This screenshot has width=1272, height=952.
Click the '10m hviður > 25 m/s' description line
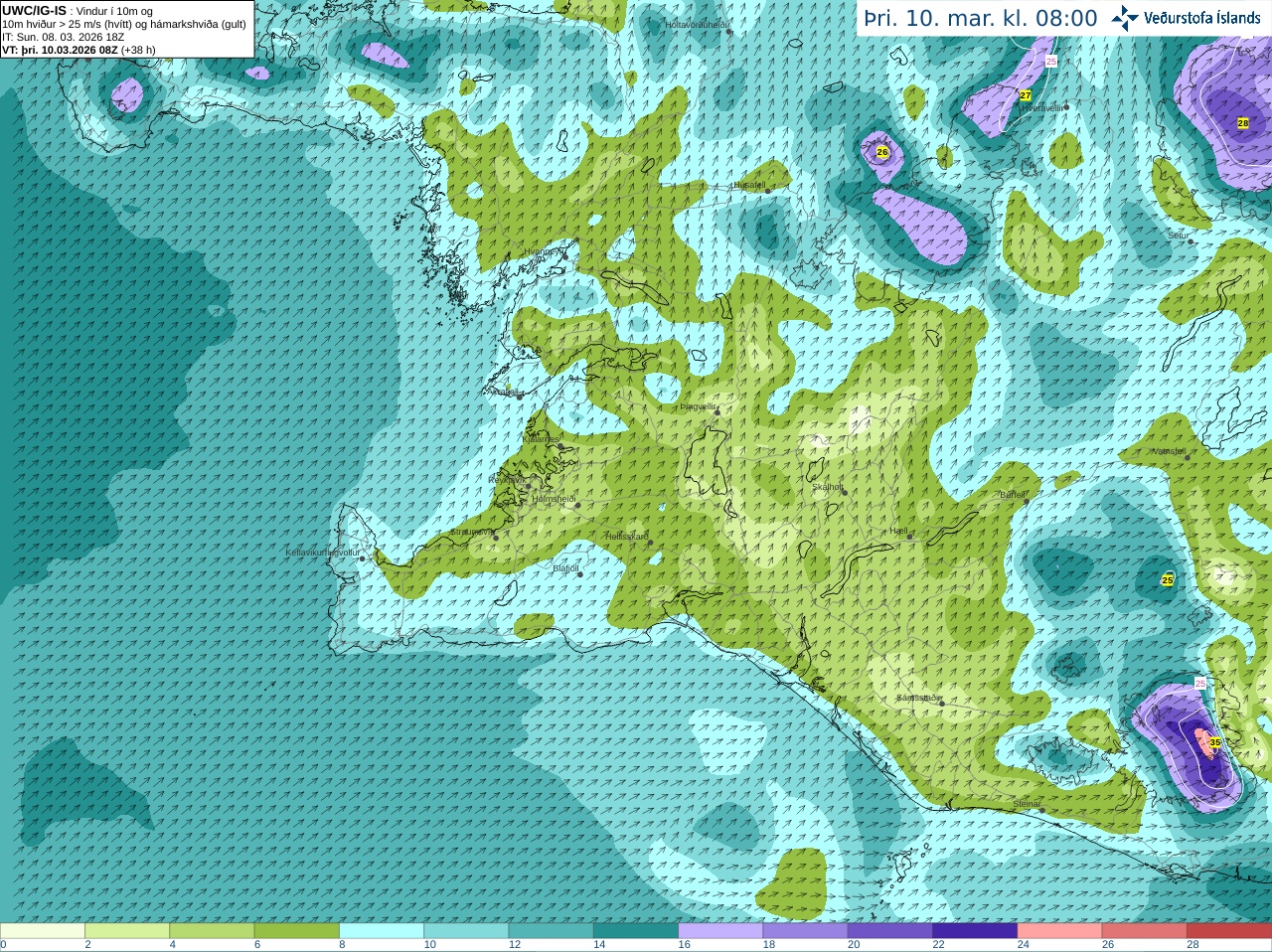(x=124, y=24)
